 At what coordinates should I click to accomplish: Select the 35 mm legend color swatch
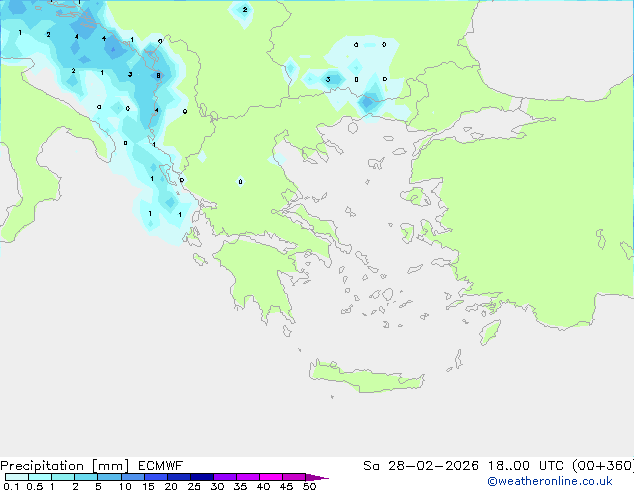[247, 477]
